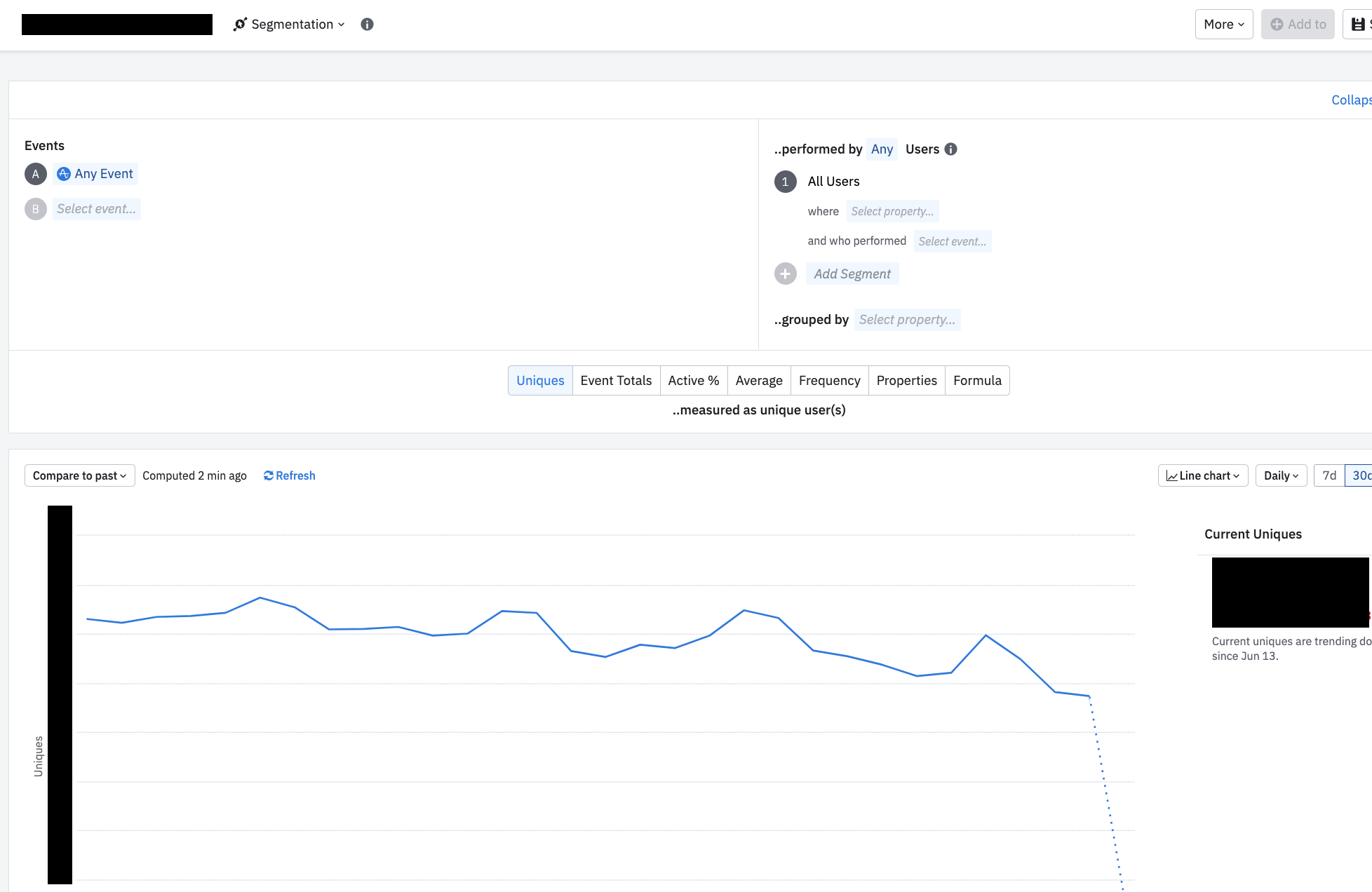Expand the Compare to past dropdown

click(79, 475)
